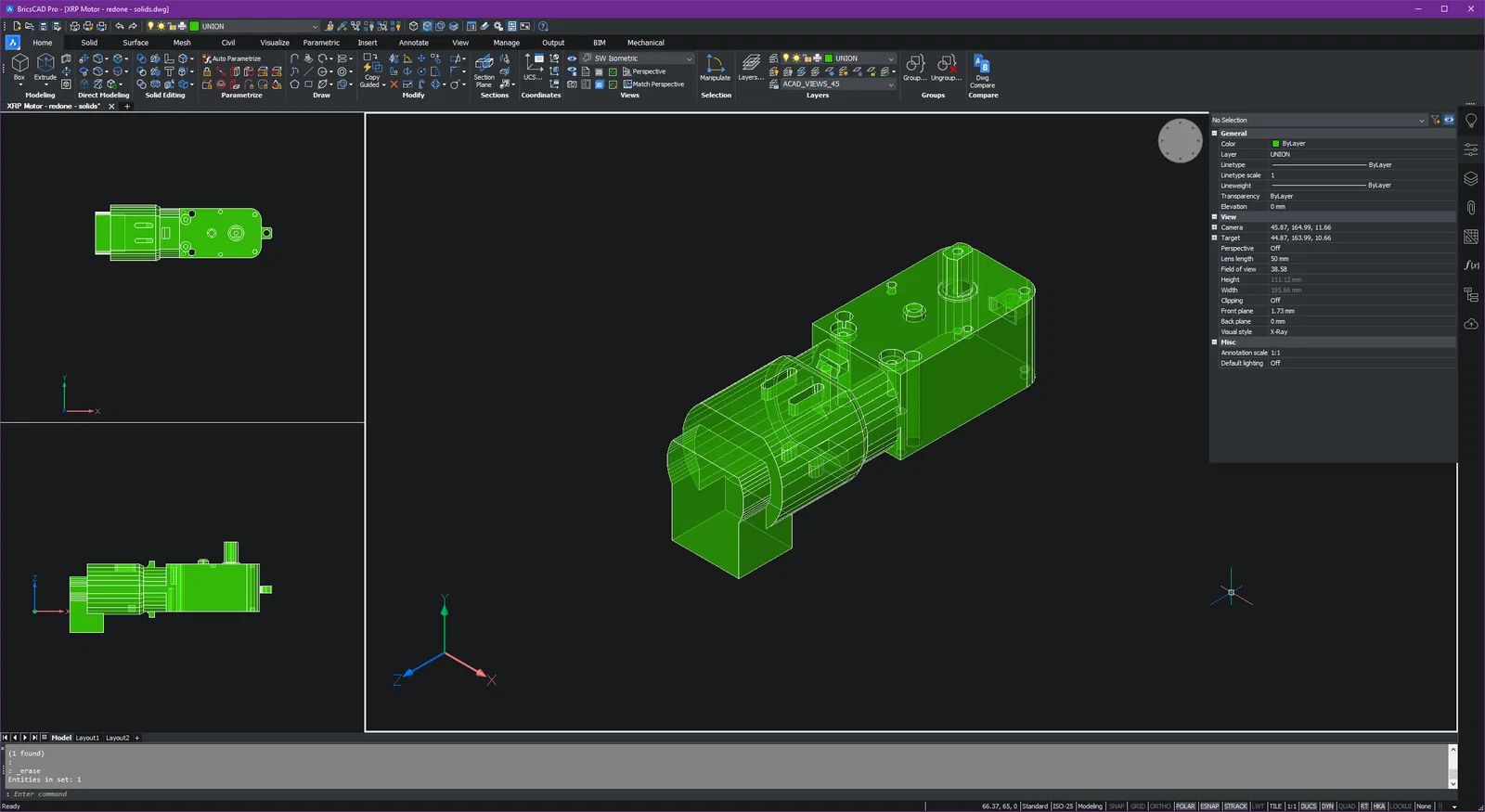Close the XRP Motor drawing tab
The width and height of the screenshot is (1485, 812).
(111, 107)
